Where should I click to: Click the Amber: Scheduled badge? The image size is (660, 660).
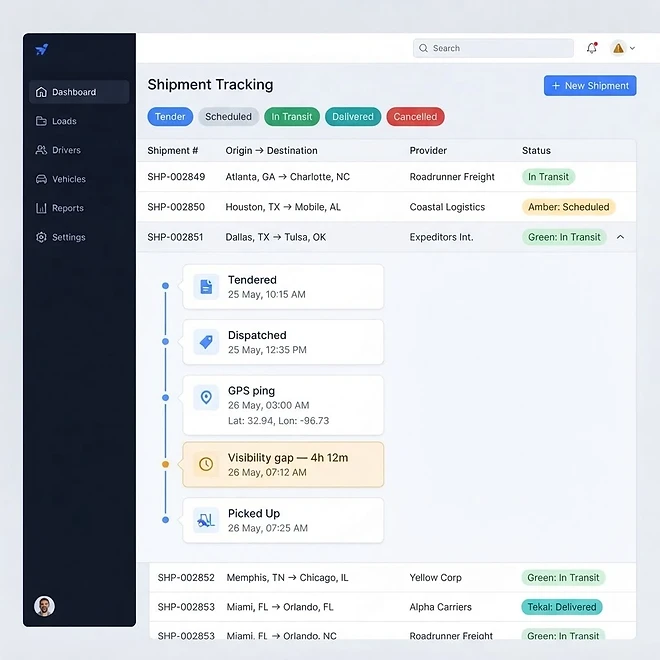tap(569, 207)
